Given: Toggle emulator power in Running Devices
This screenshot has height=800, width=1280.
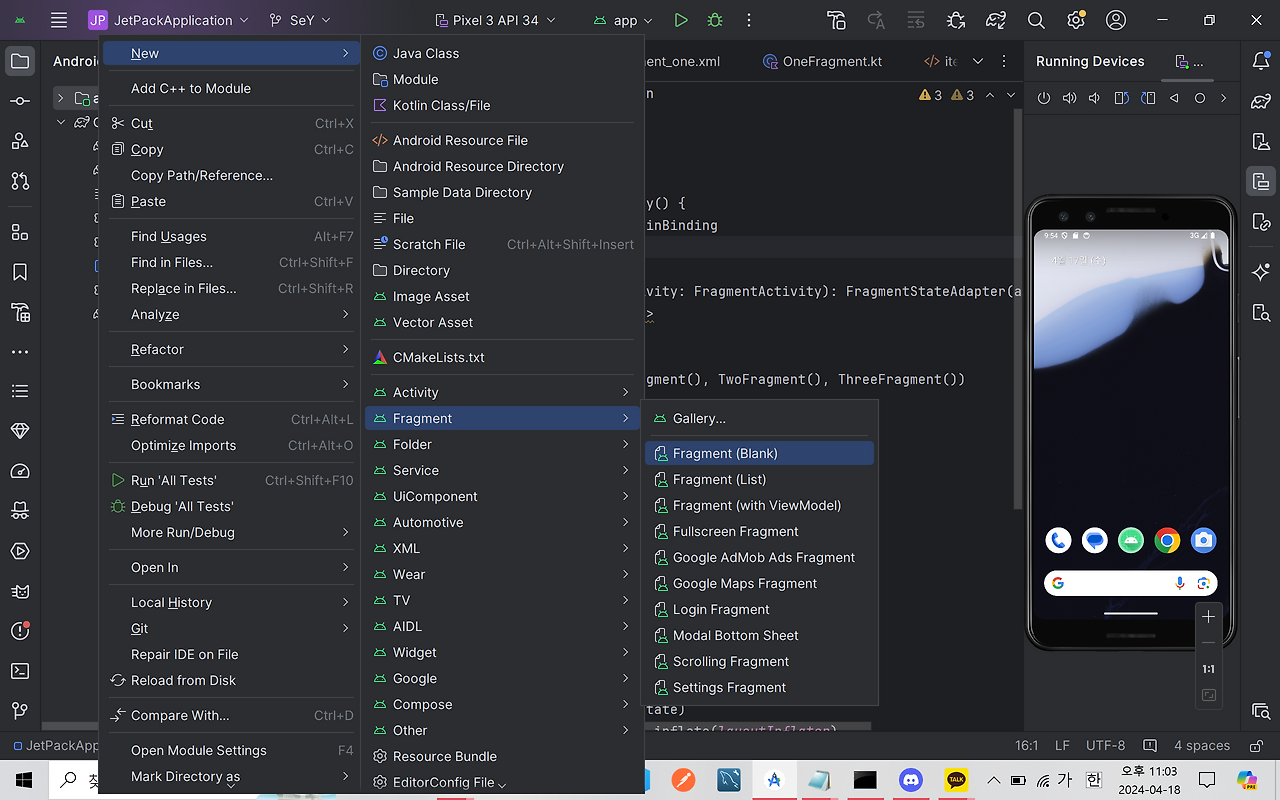Looking at the screenshot, I should [1045, 97].
